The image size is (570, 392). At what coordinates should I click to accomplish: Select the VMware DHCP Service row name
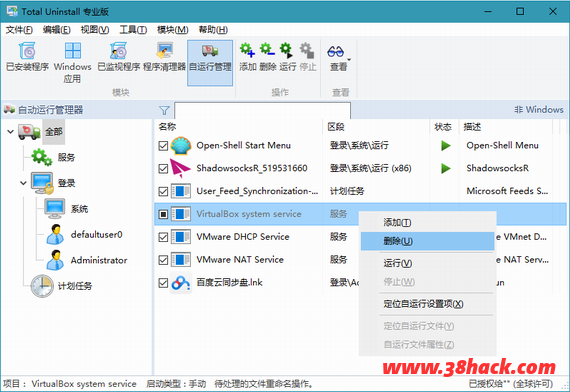pyautogui.click(x=243, y=237)
